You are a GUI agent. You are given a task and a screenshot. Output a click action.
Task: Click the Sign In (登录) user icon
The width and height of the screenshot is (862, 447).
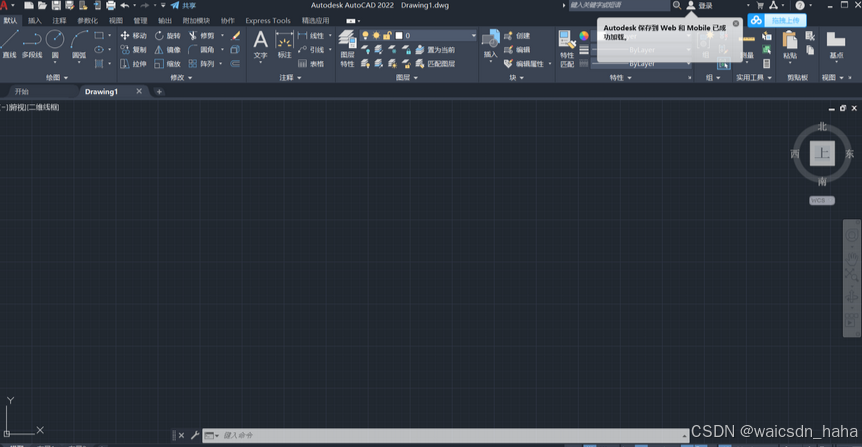(691, 5)
